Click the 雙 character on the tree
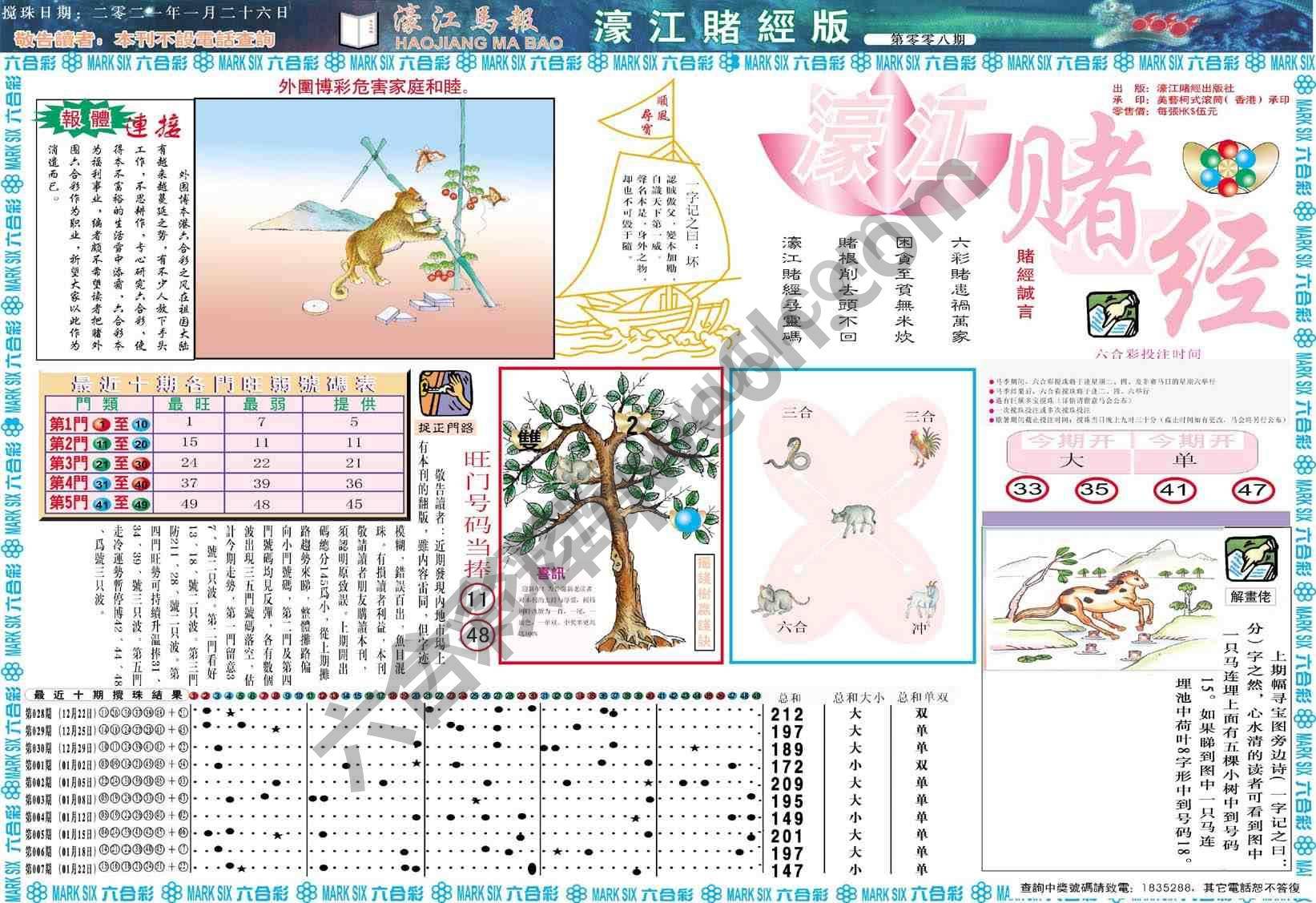Viewport: 1316px width, 903px height. (529, 439)
